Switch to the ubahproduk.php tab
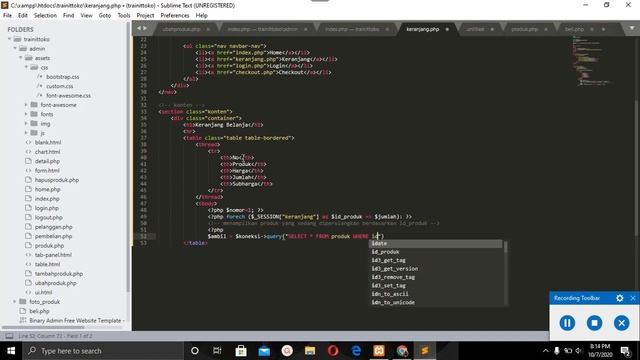640x360 pixels. click(x=181, y=29)
